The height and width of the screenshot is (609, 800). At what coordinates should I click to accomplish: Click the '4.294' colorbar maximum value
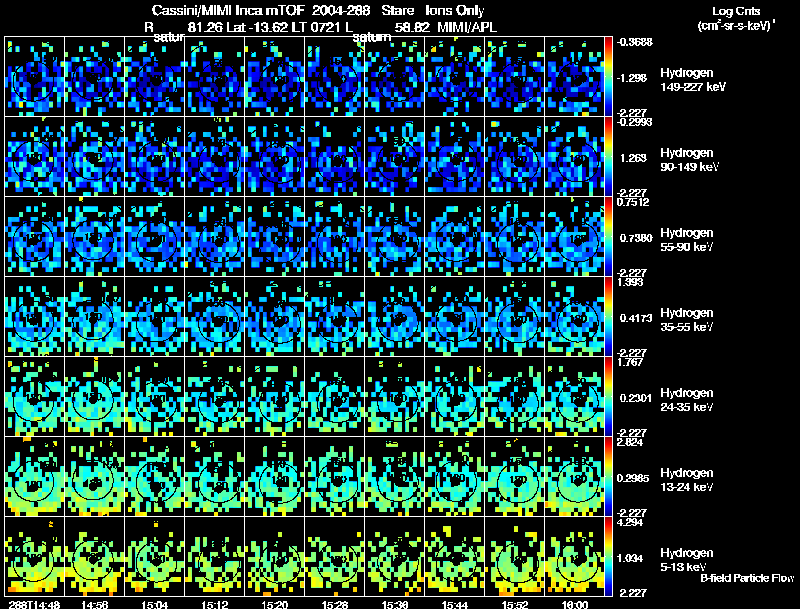630,522
